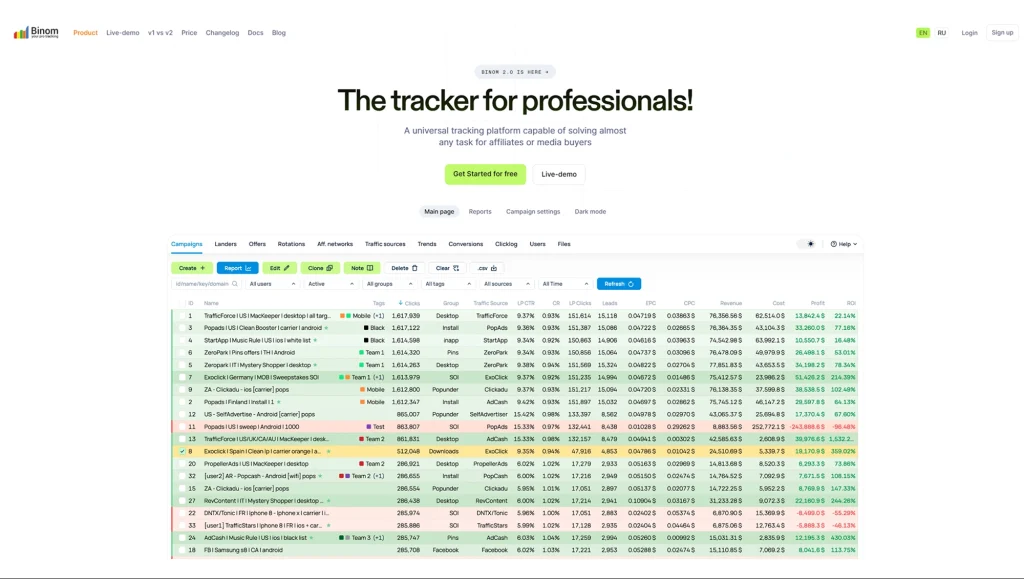Viewport: 1024px width, 579px height.
Task: Check the checkbox for Popads Clean Booster row
Action: tap(182, 328)
